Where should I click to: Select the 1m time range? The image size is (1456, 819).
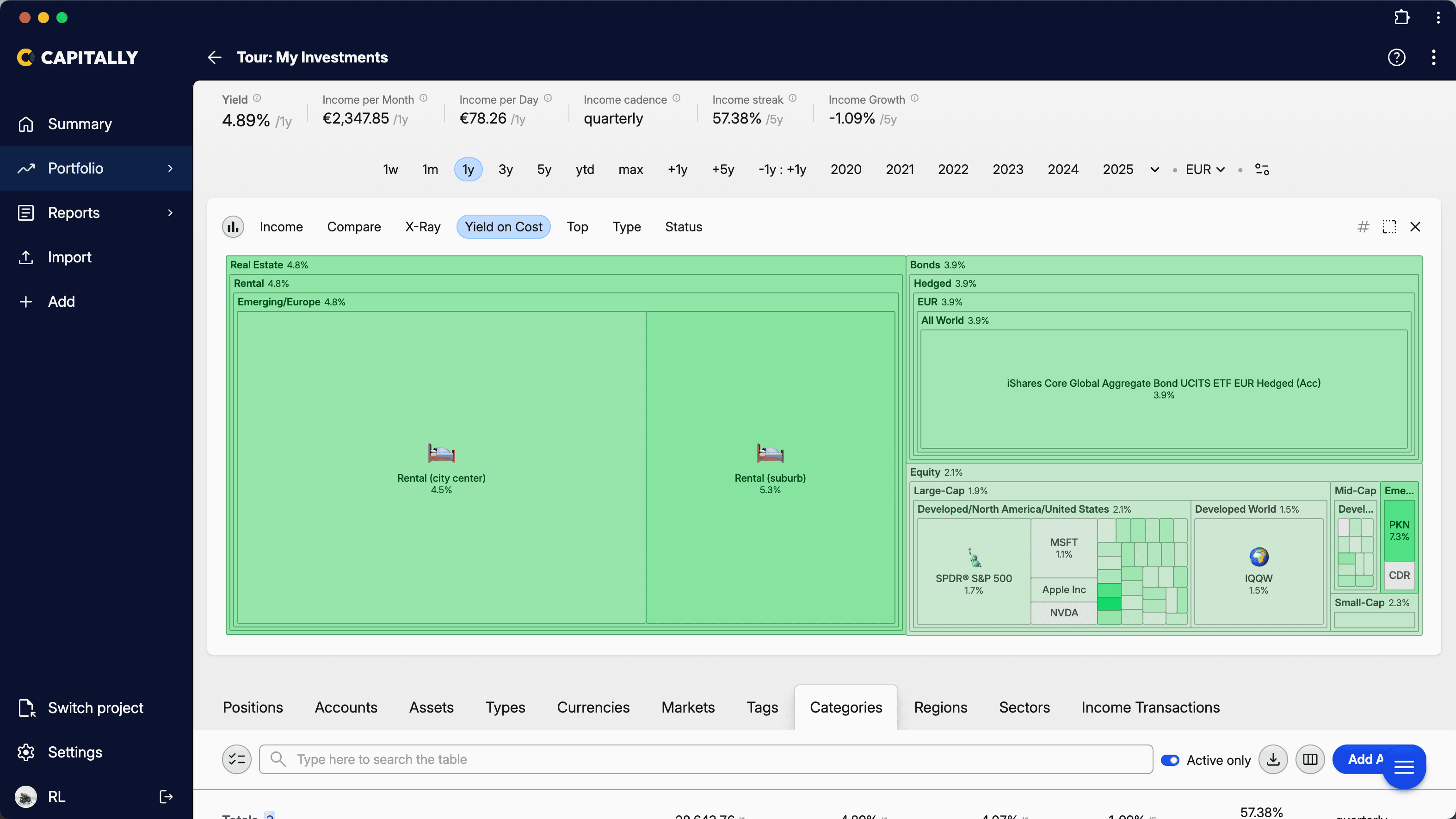[x=430, y=169]
